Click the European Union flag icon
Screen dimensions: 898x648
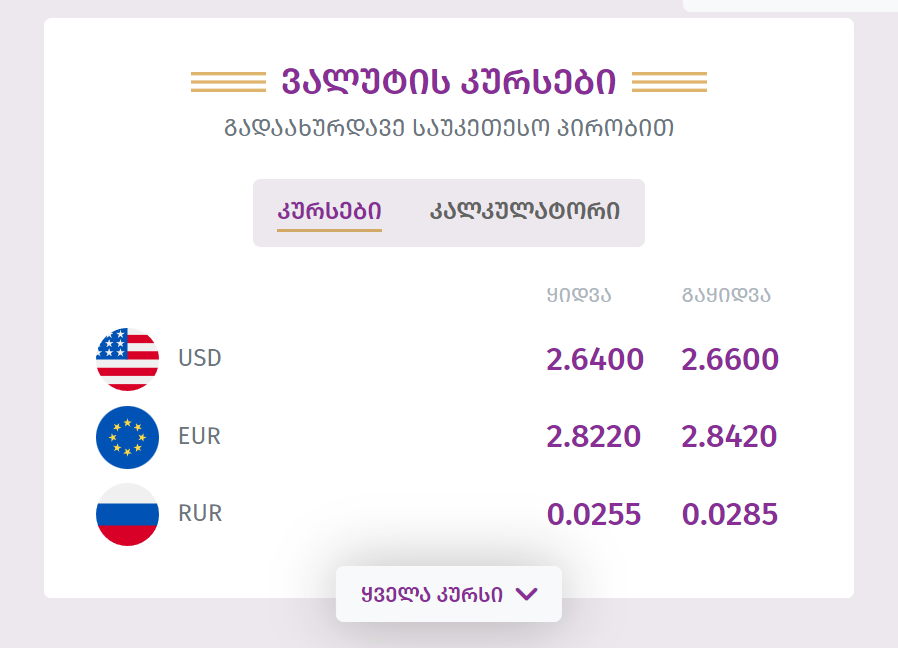[127, 437]
